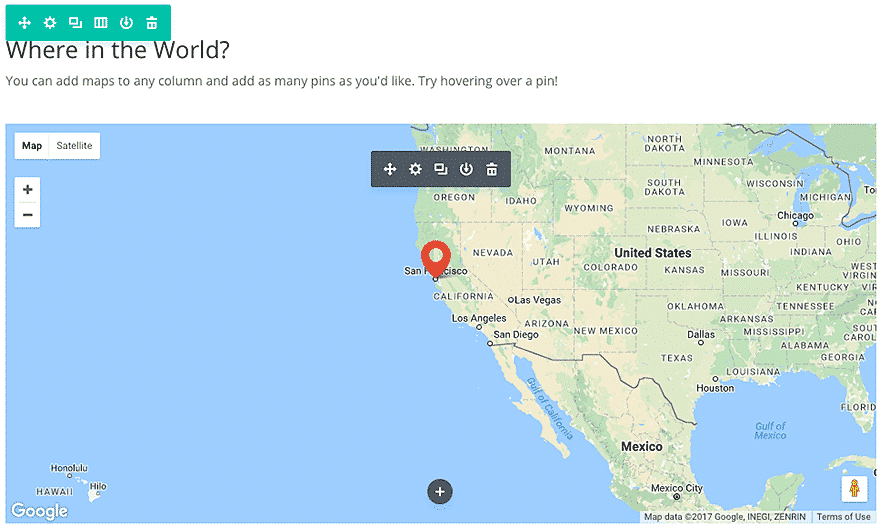Delete the row with the green toolbar trash icon
The height and width of the screenshot is (528, 880).
151,23
